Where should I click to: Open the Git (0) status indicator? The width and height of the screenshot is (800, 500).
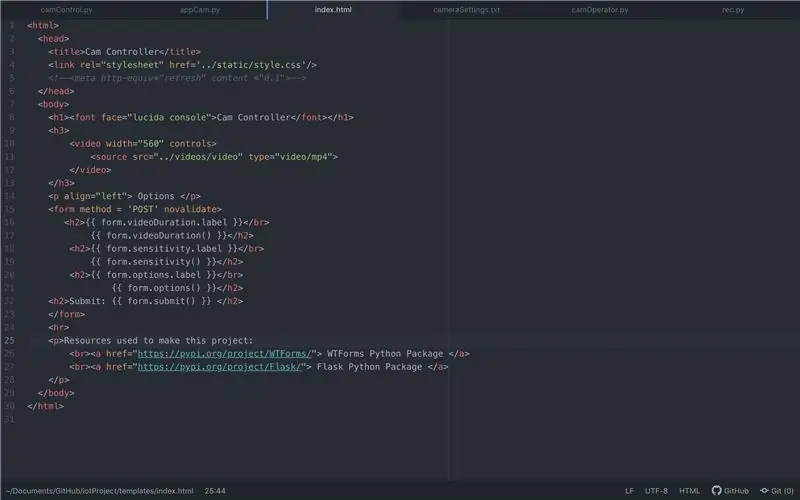777,491
